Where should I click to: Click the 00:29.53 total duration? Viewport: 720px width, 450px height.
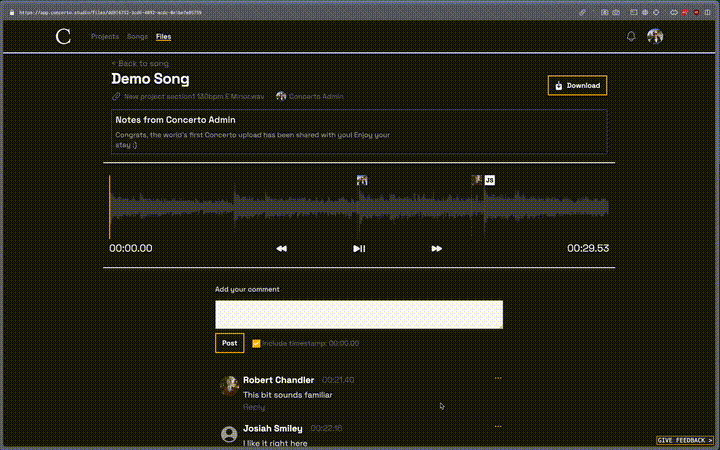point(588,248)
